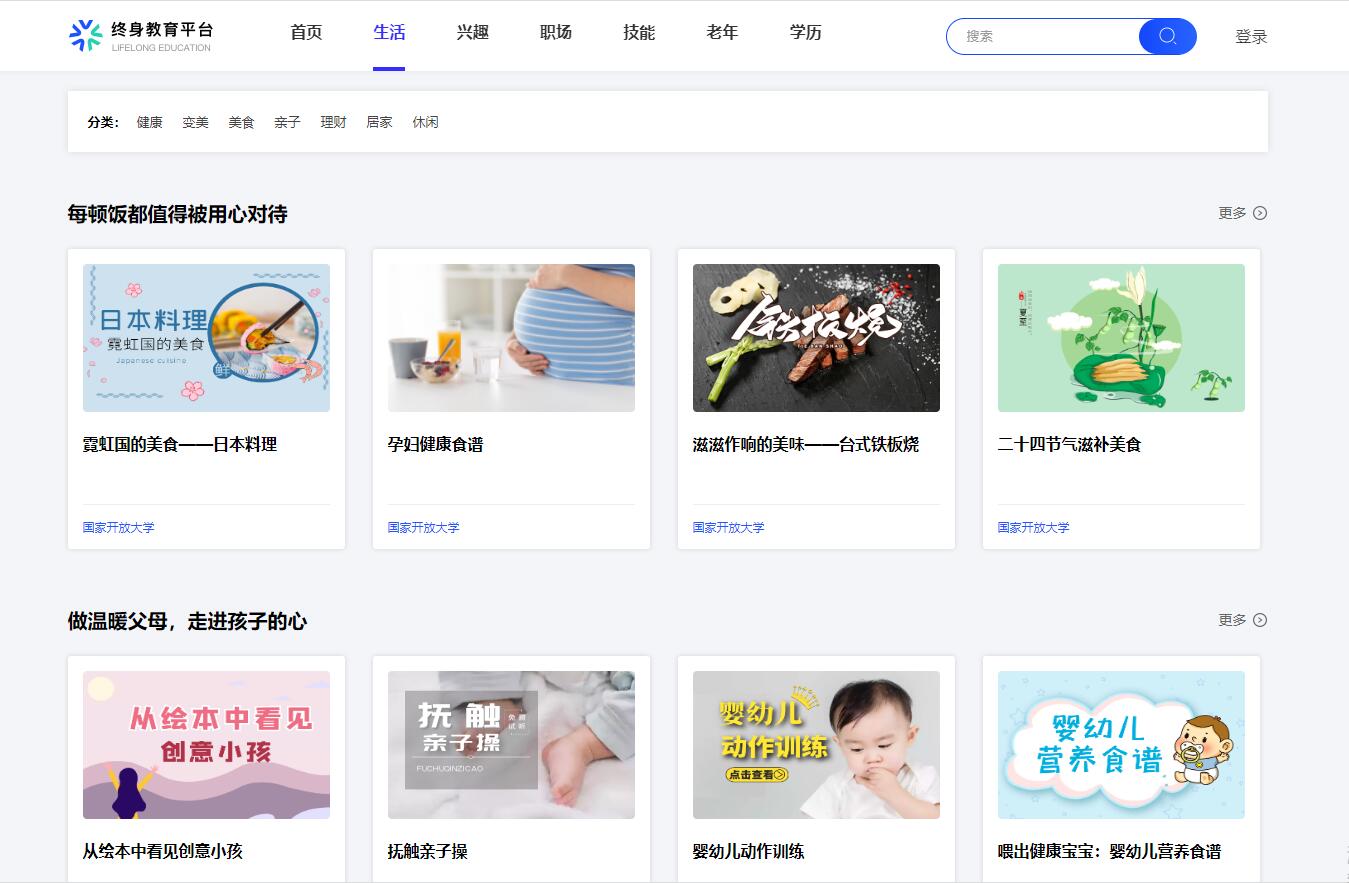Image resolution: width=1349 pixels, height=883 pixels.
Task: Go to the 职场 tab
Action: tap(556, 32)
